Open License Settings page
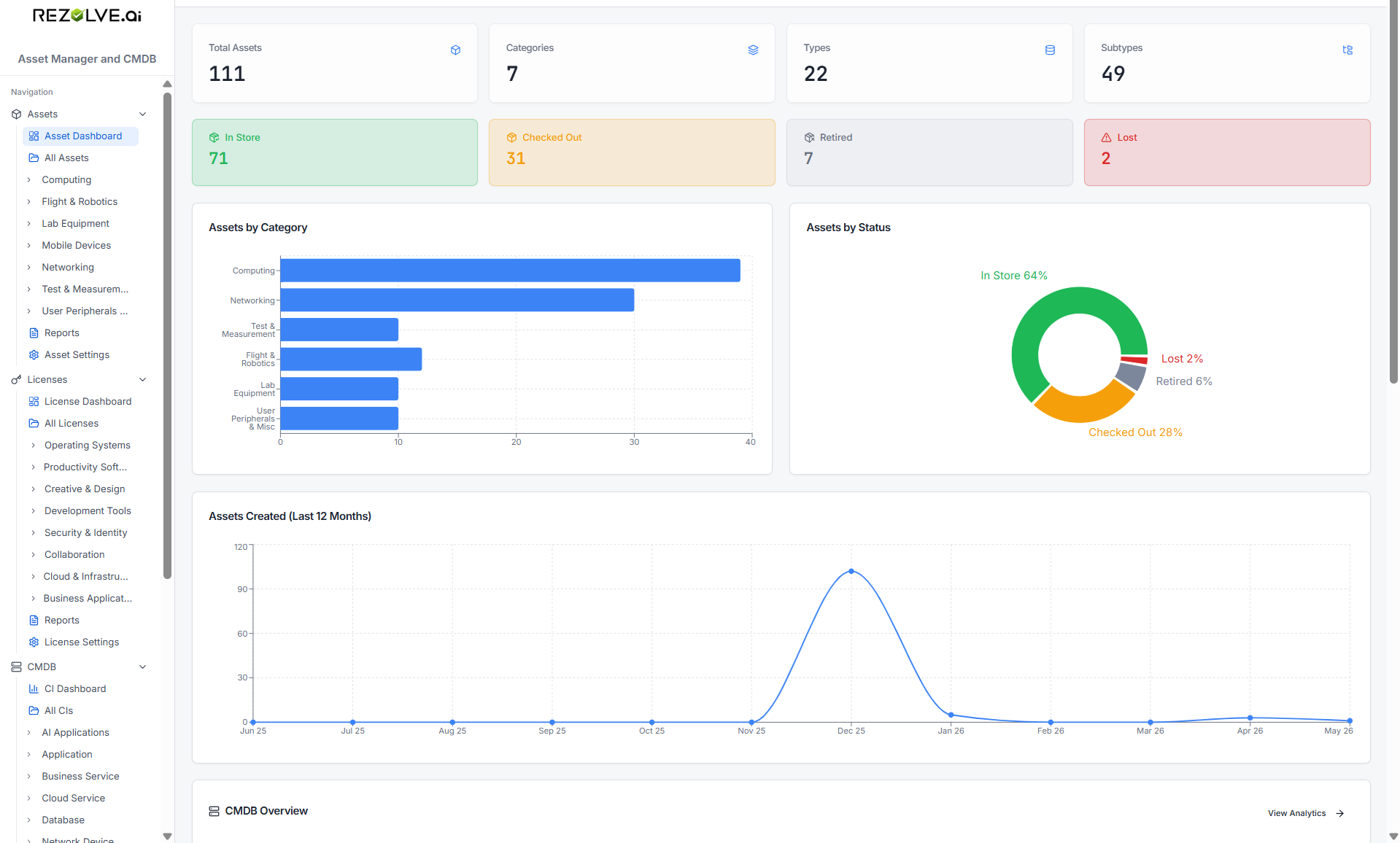1400x843 pixels. click(81, 642)
